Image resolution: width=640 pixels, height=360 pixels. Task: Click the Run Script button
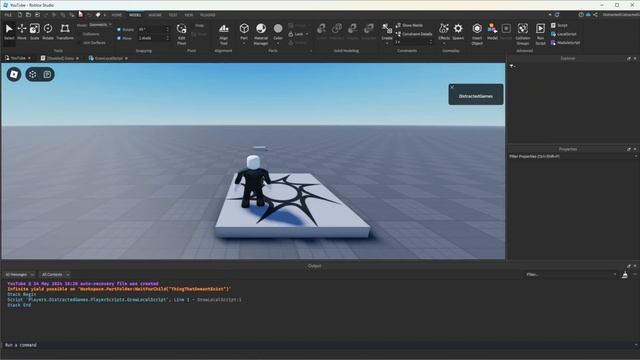tap(540, 34)
